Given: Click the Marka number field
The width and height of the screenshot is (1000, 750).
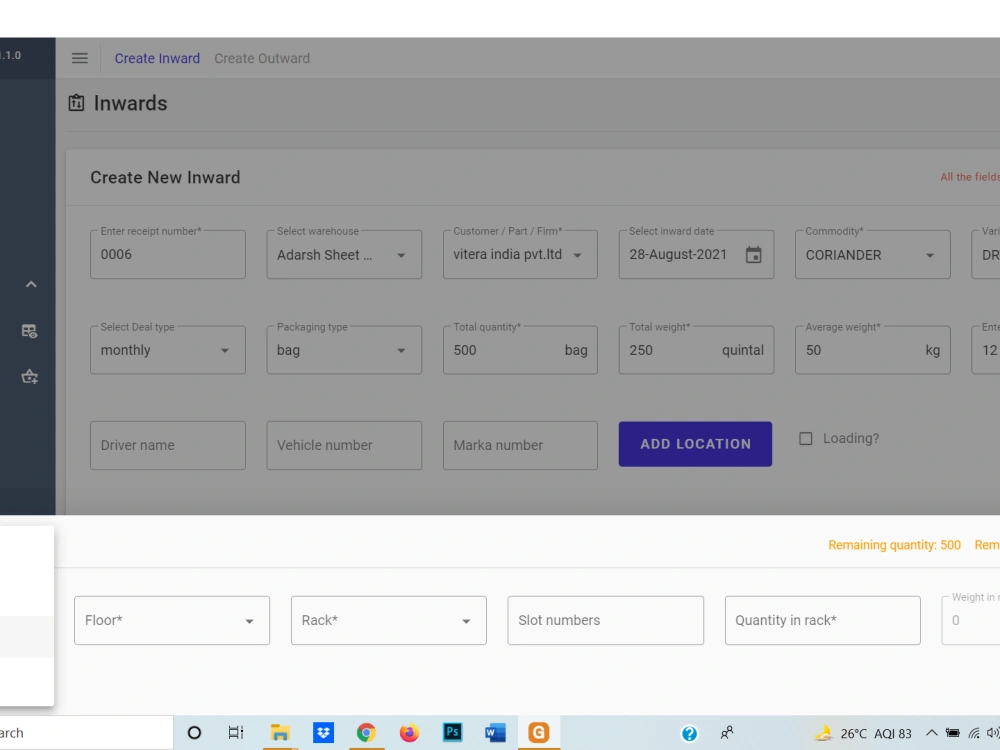Looking at the screenshot, I should [x=520, y=445].
